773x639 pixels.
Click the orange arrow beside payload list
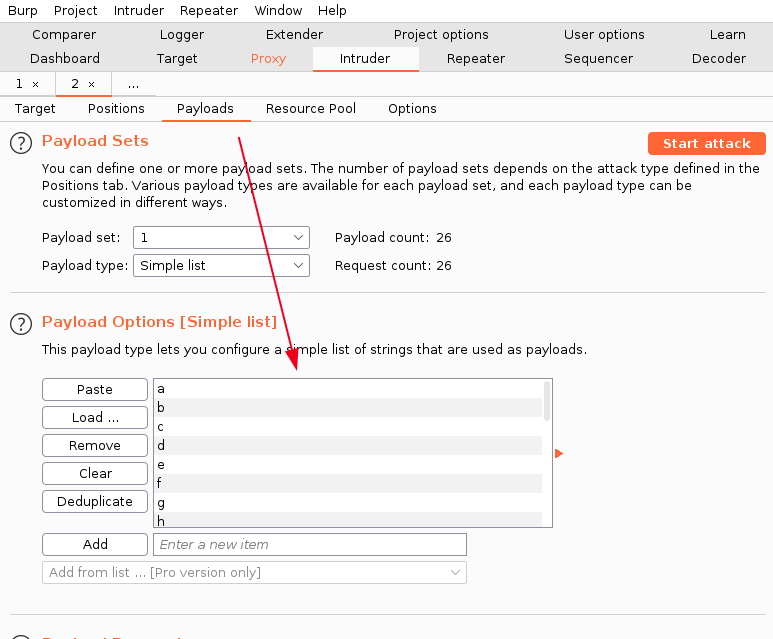pyautogui.click(x=559, y=454)
